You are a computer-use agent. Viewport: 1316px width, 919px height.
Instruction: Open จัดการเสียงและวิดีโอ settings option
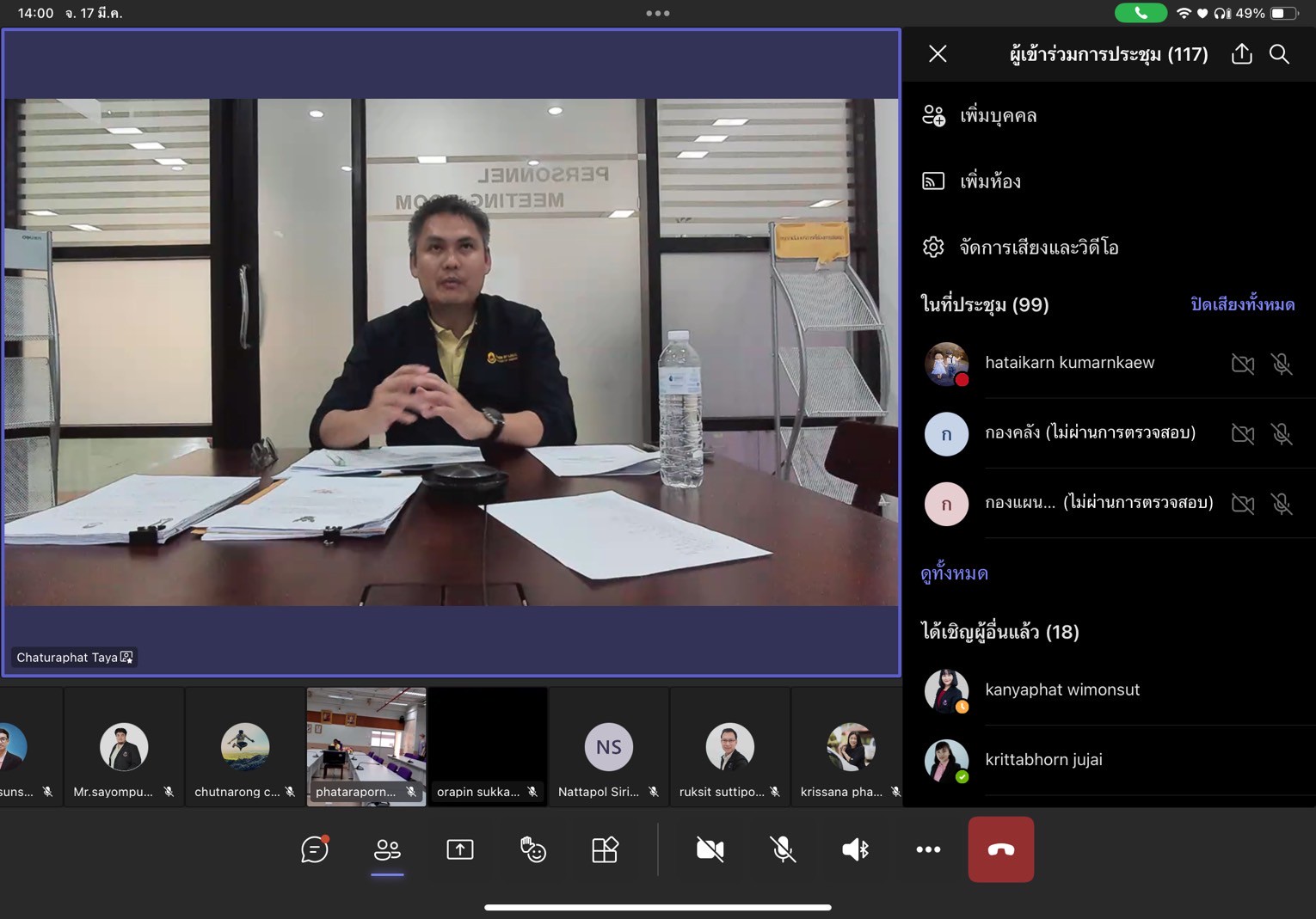(1110, 248)
